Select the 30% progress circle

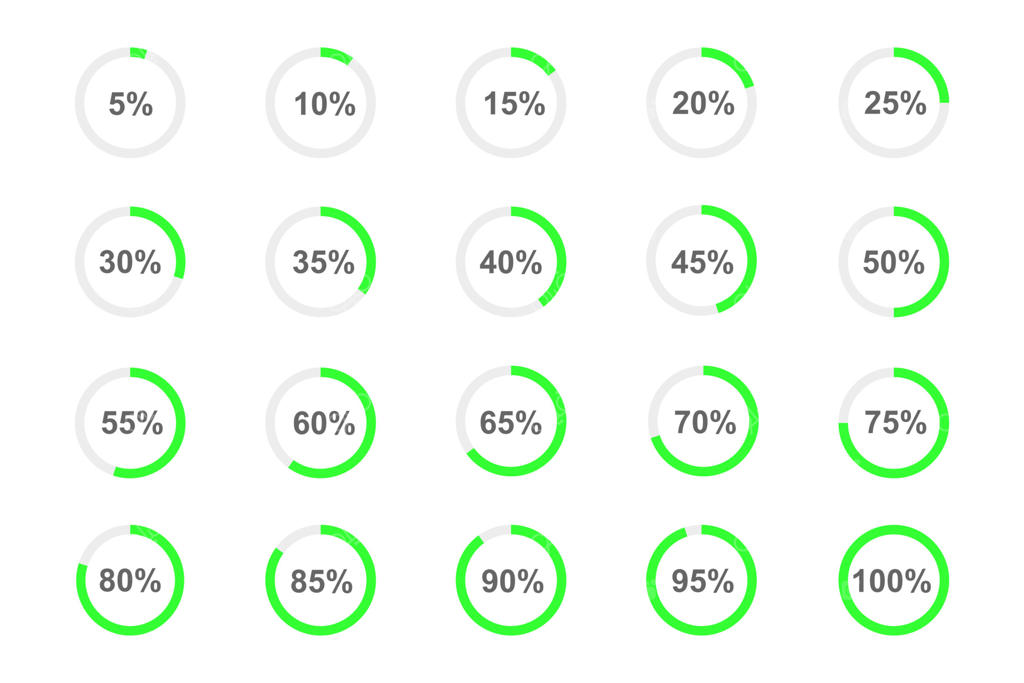[130, 262]
